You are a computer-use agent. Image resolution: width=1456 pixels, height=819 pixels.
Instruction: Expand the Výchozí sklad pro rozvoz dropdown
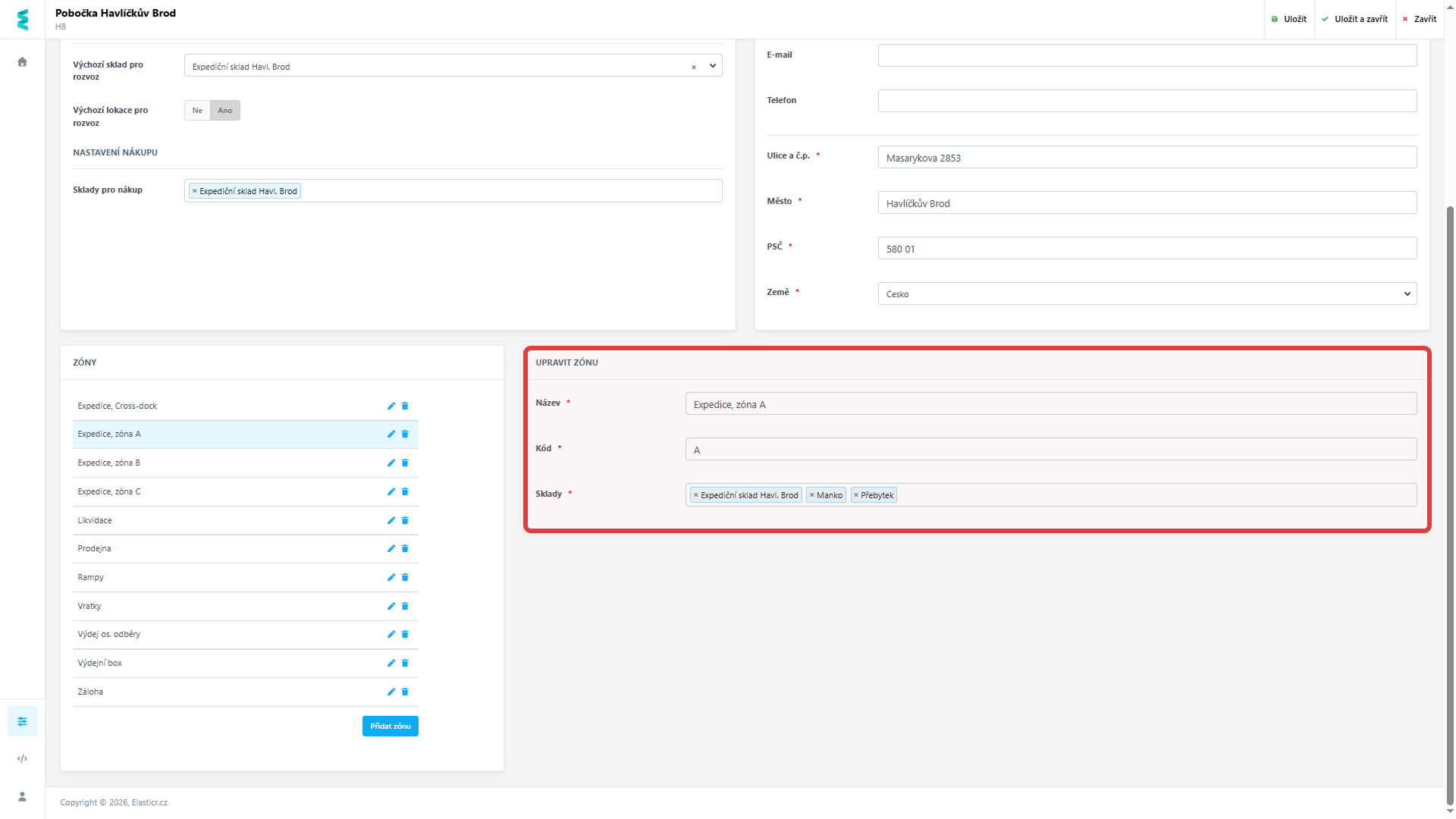tap(712, 66)
